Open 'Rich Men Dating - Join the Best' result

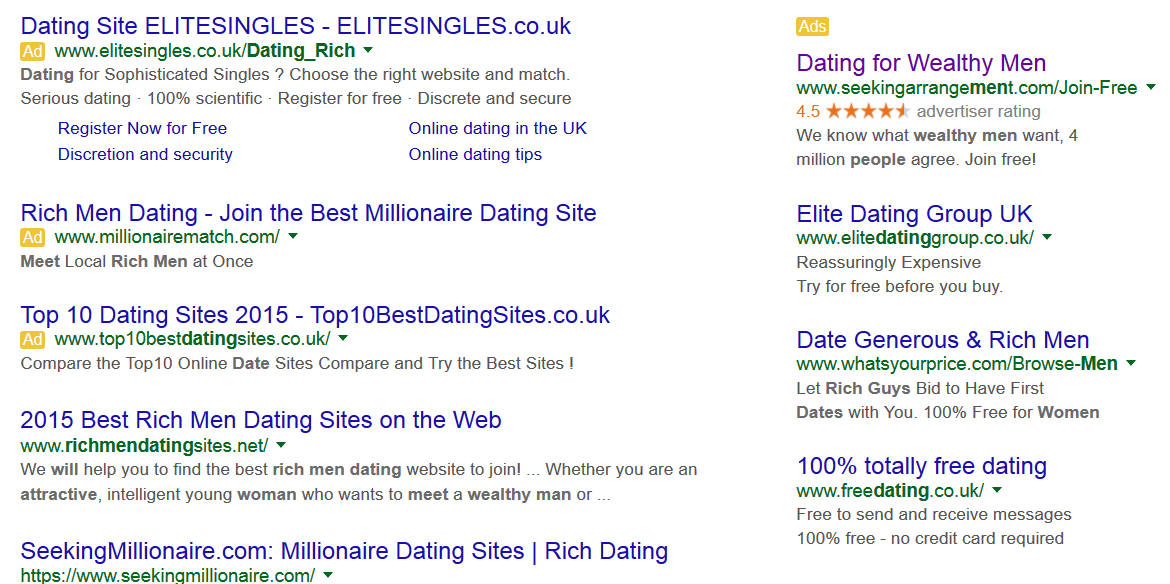(x=308, y=213)
